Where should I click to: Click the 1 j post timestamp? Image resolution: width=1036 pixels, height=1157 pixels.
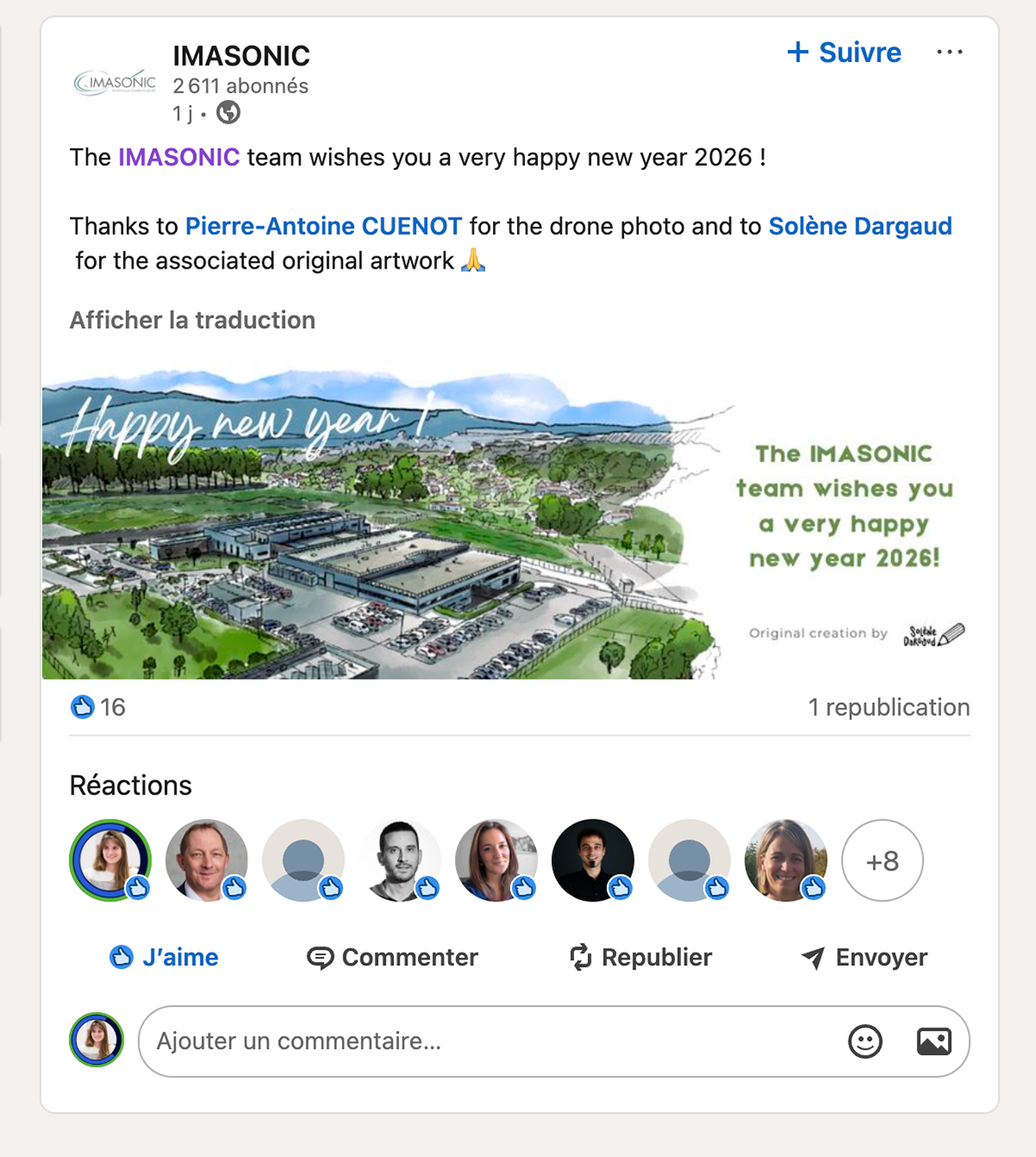click(x=182, y=113)
